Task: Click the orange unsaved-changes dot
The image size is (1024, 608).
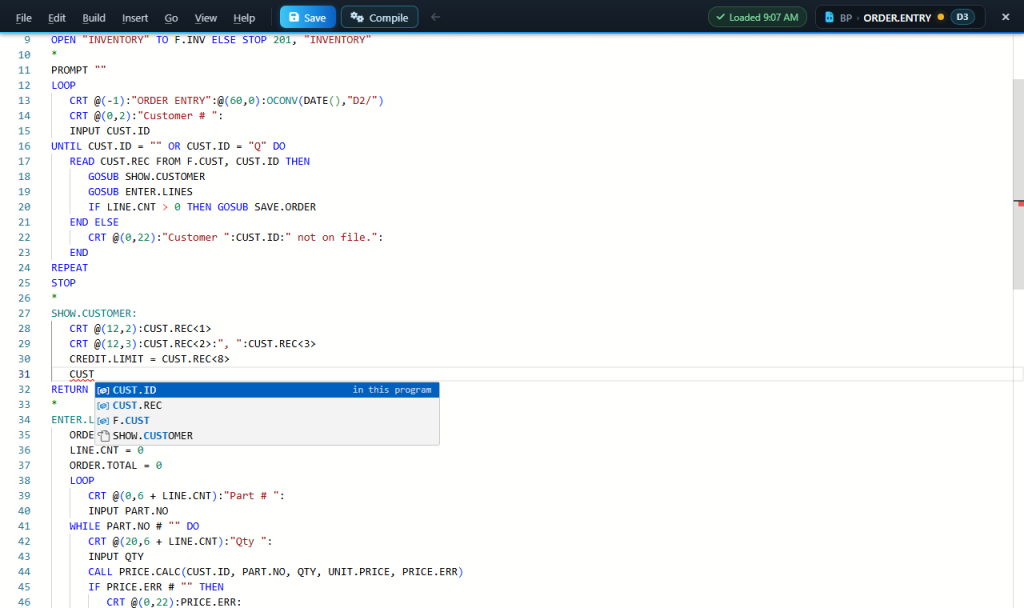Action: (x=940, y=17)
